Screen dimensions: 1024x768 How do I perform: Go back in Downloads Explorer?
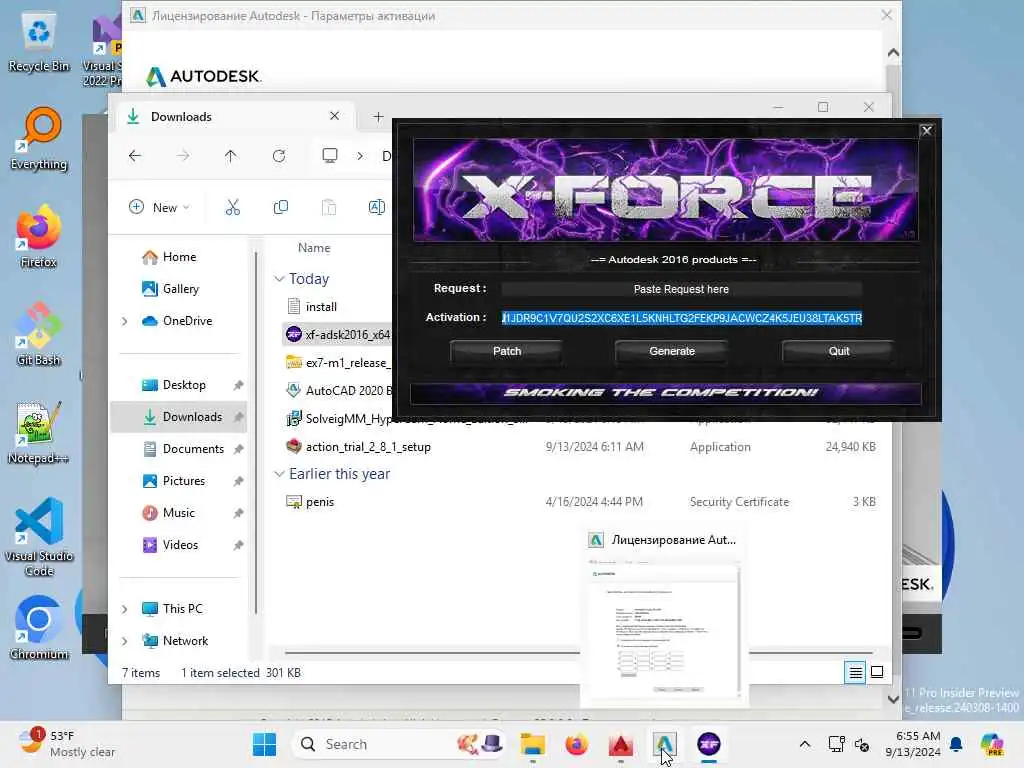(135, 156)
